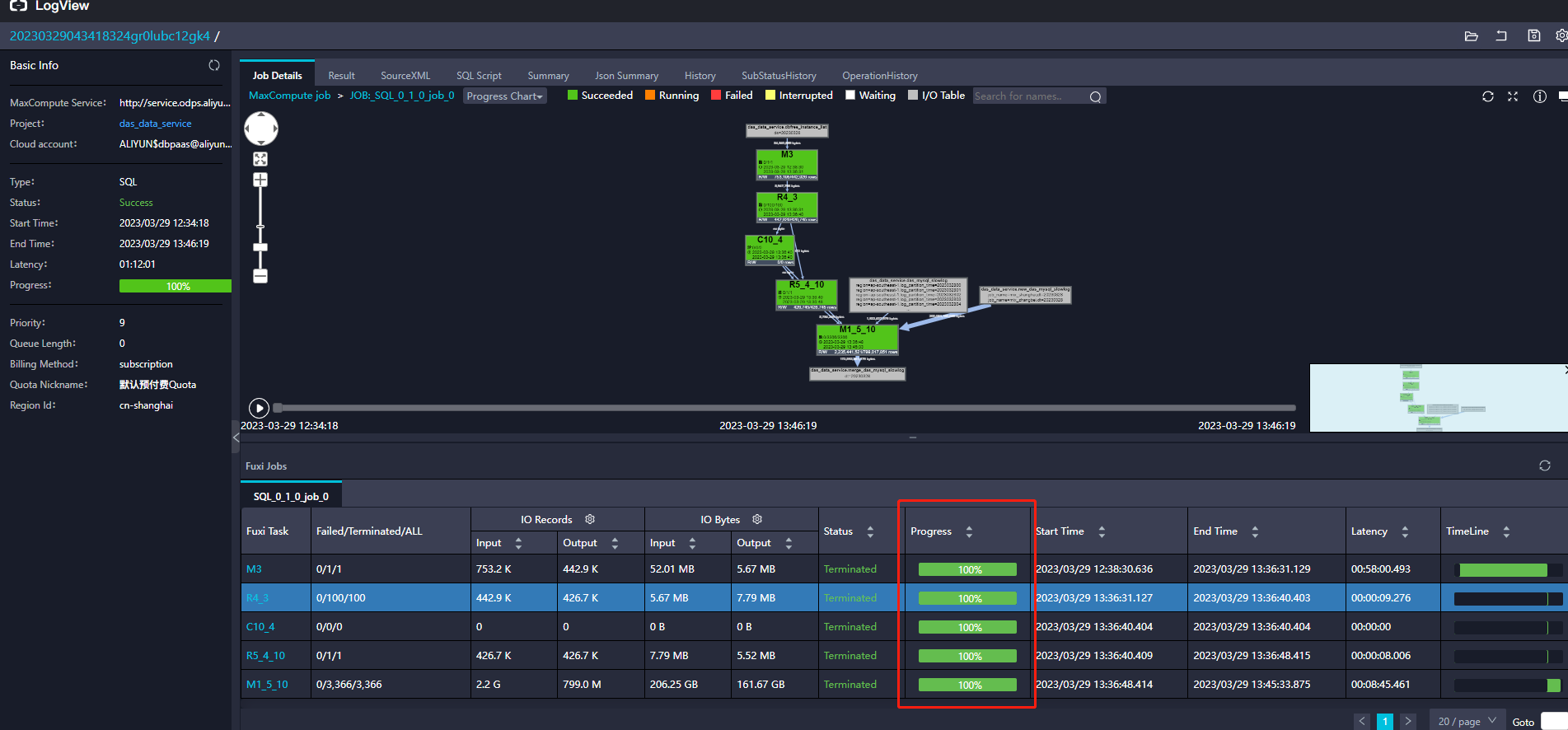Viewport: 1568px width, 730px height.
Task: Open the Progress Chart dropdown
Action: coord(505,96)
